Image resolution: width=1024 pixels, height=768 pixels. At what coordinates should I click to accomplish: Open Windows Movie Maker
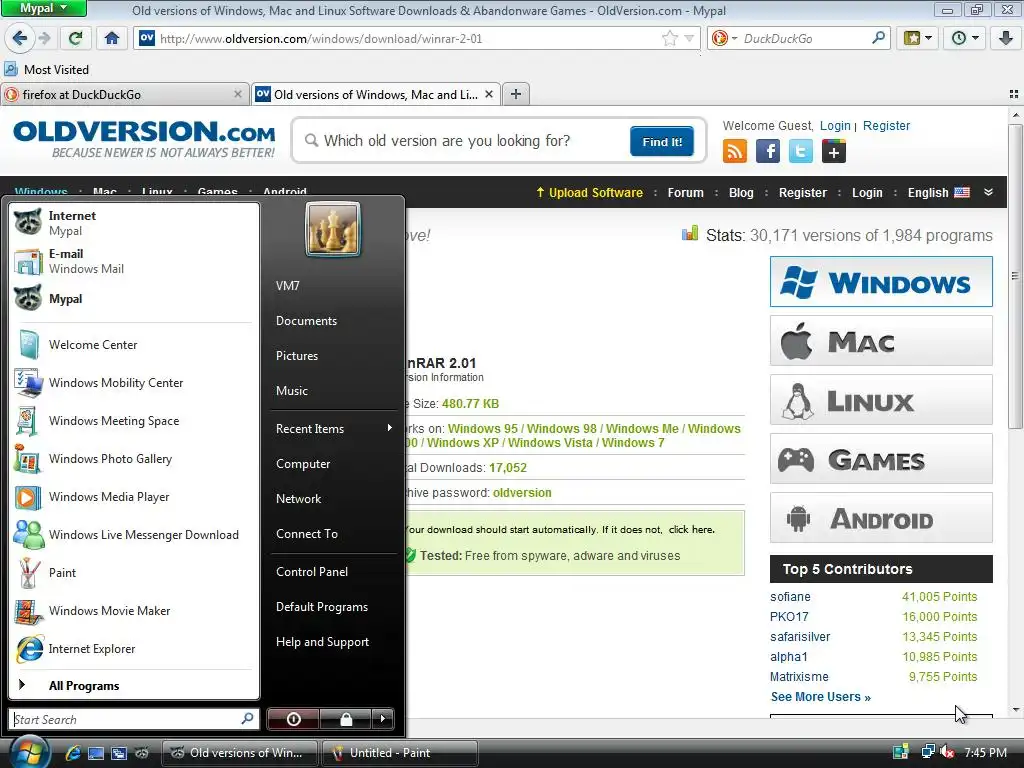click(133, 611)
